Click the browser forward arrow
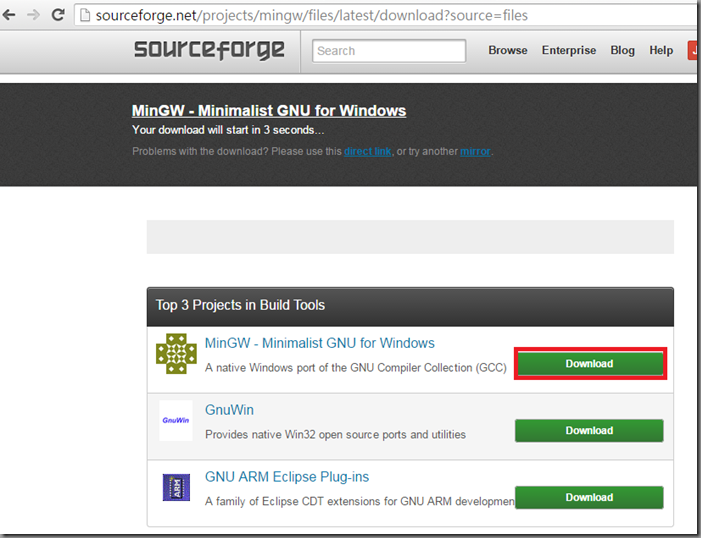 coord(33,15)
